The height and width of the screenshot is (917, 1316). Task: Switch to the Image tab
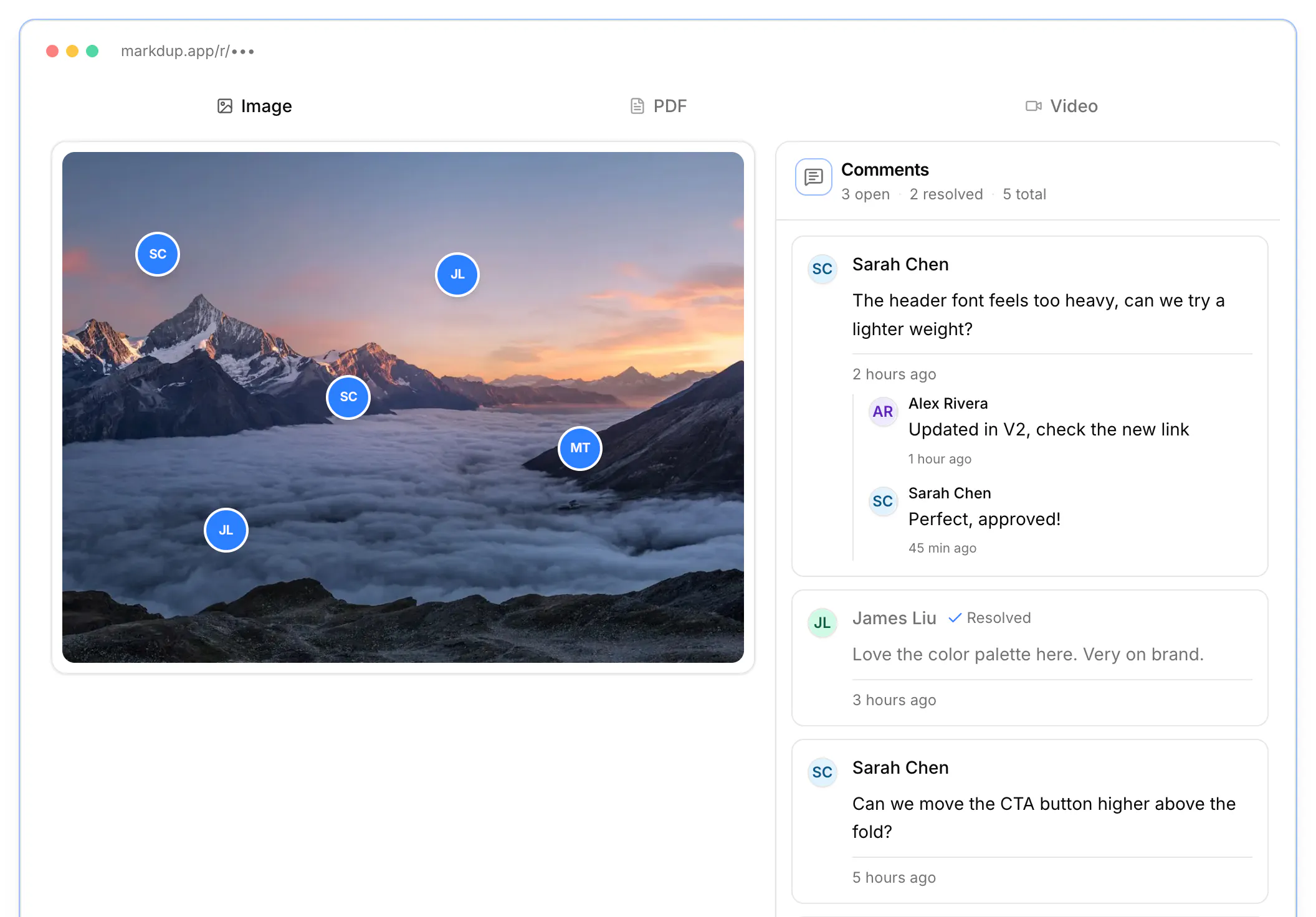[x=254, y=106]
